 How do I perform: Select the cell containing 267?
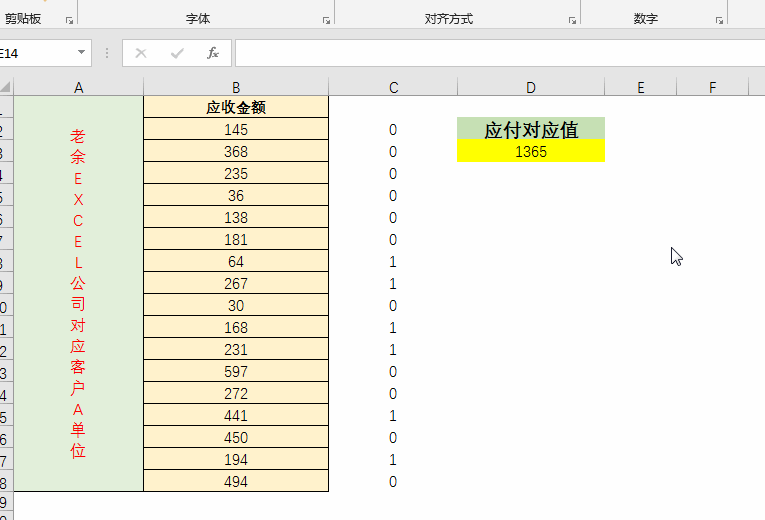tap(236, 283)
